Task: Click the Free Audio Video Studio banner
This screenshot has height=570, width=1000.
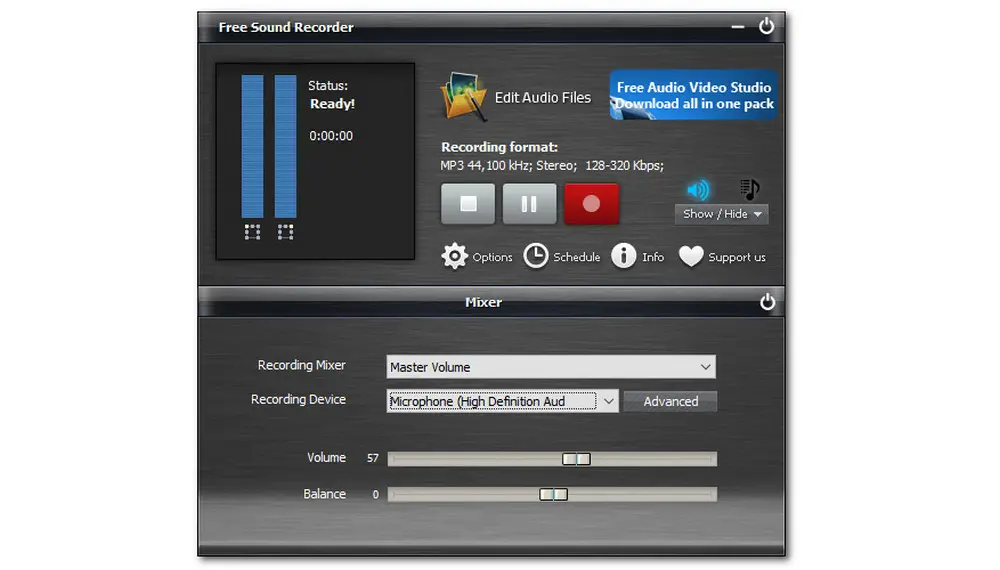Action: click(x=694, y=96)
